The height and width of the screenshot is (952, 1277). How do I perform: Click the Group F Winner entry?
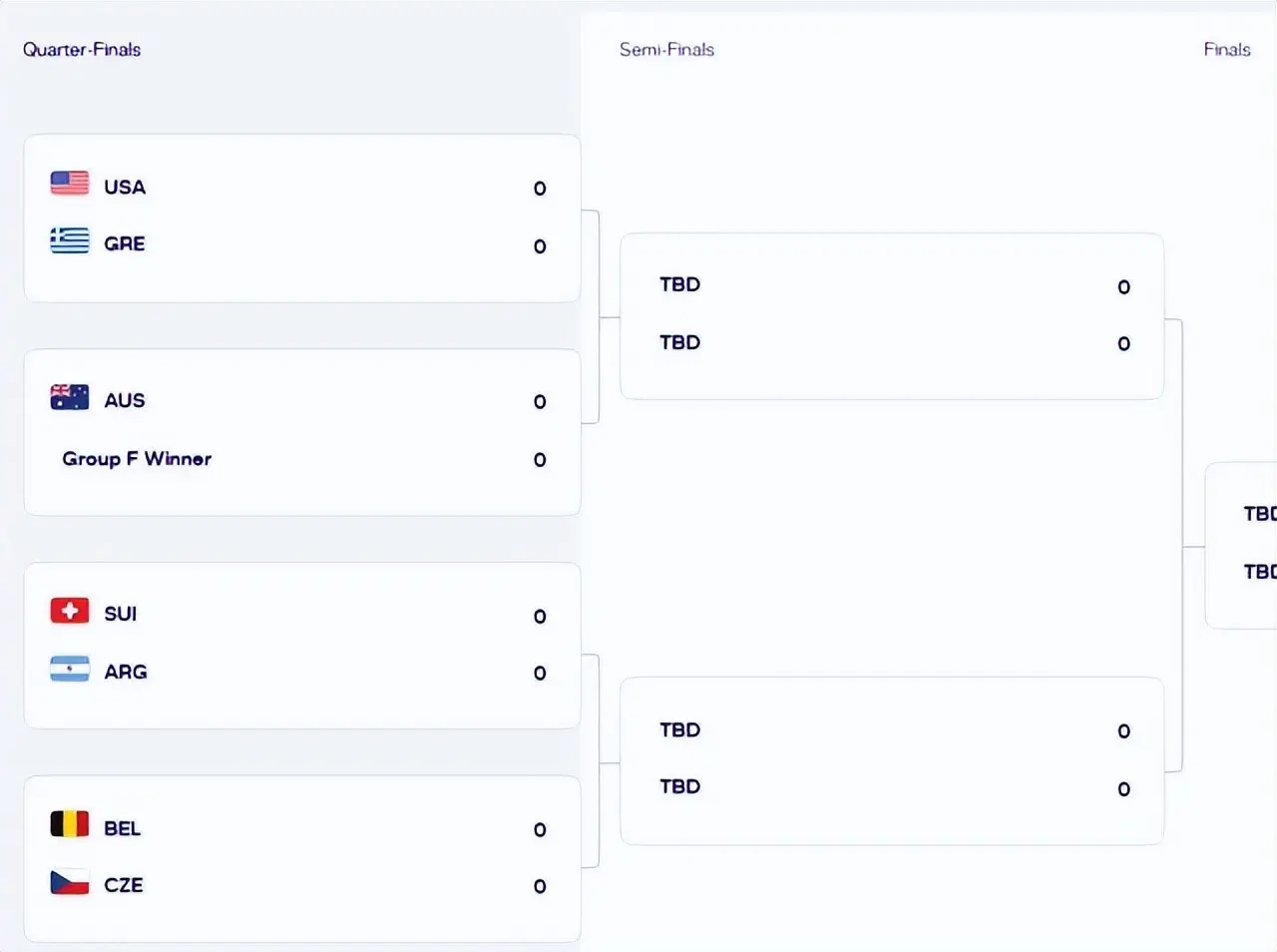137,459
